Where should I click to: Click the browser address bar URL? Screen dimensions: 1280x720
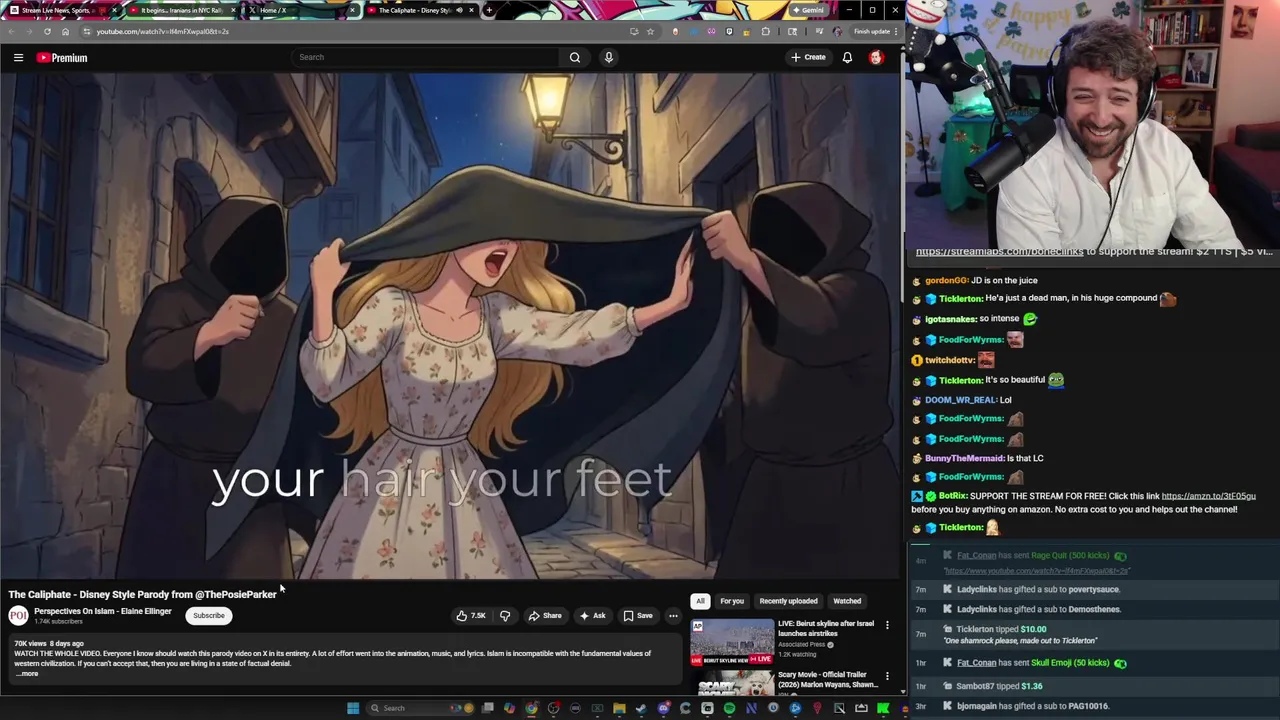pos(162,31)
